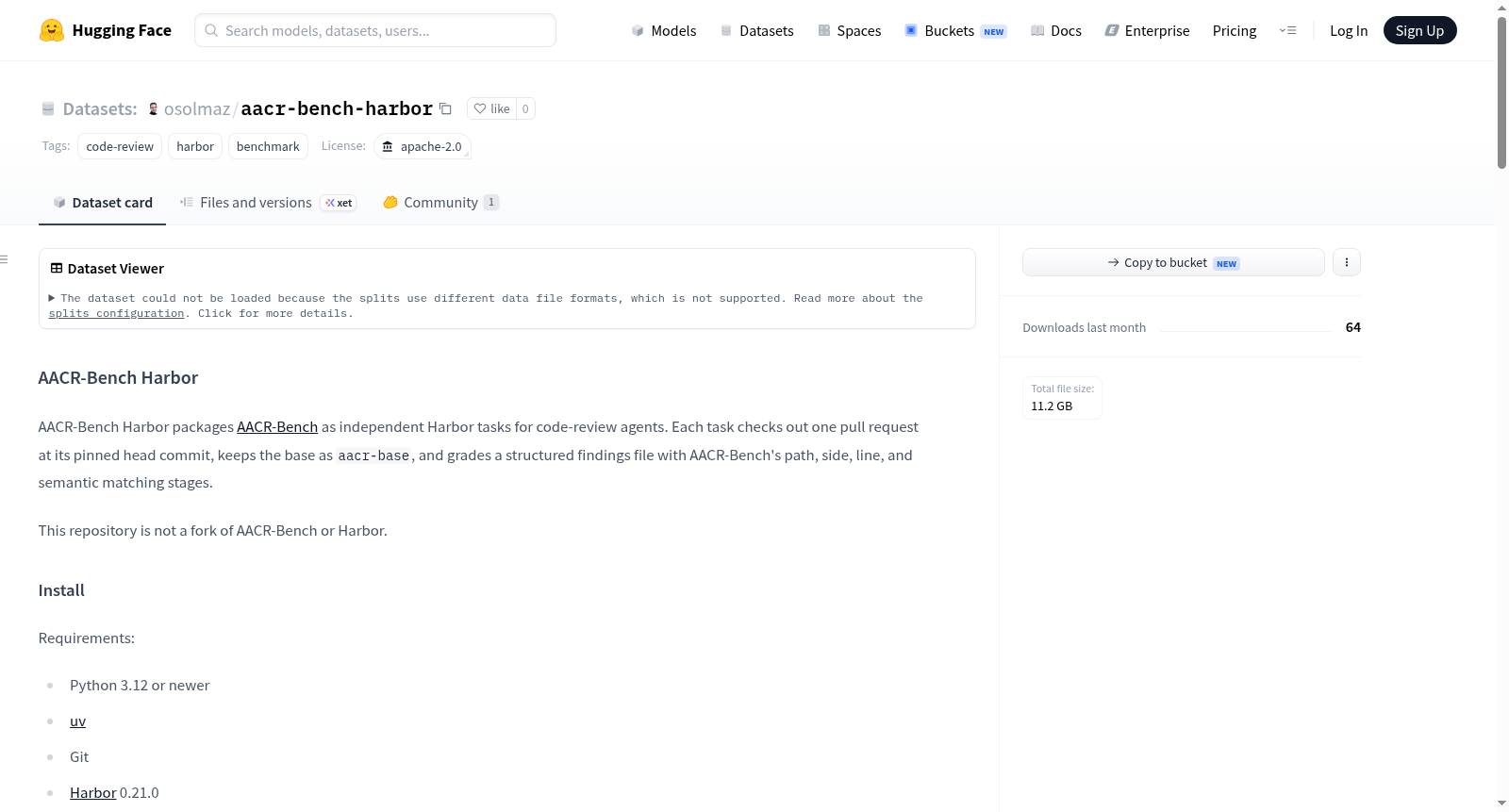Image resolution: width=1509 pixels, height=812 pixels.
Task: Click the like count number
Action: 525,108
